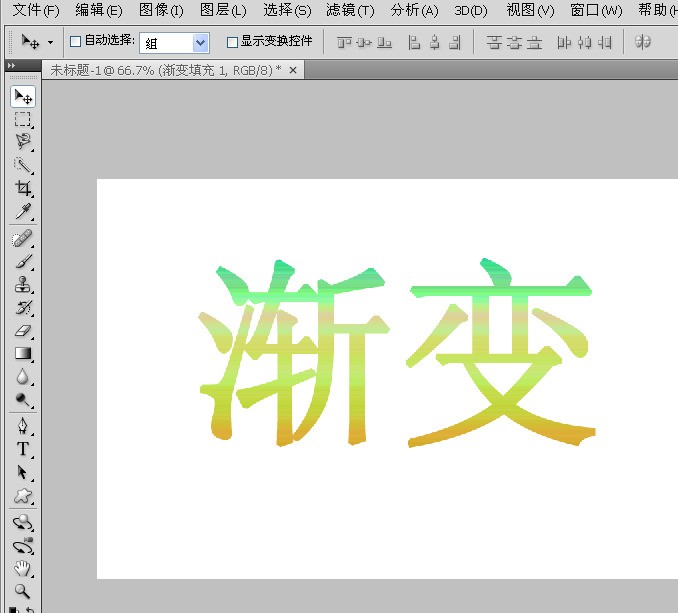678x613 pixels.
Task: Open the 窗口(W) menu
Action: pyautogui.click(x=596, y=10)
